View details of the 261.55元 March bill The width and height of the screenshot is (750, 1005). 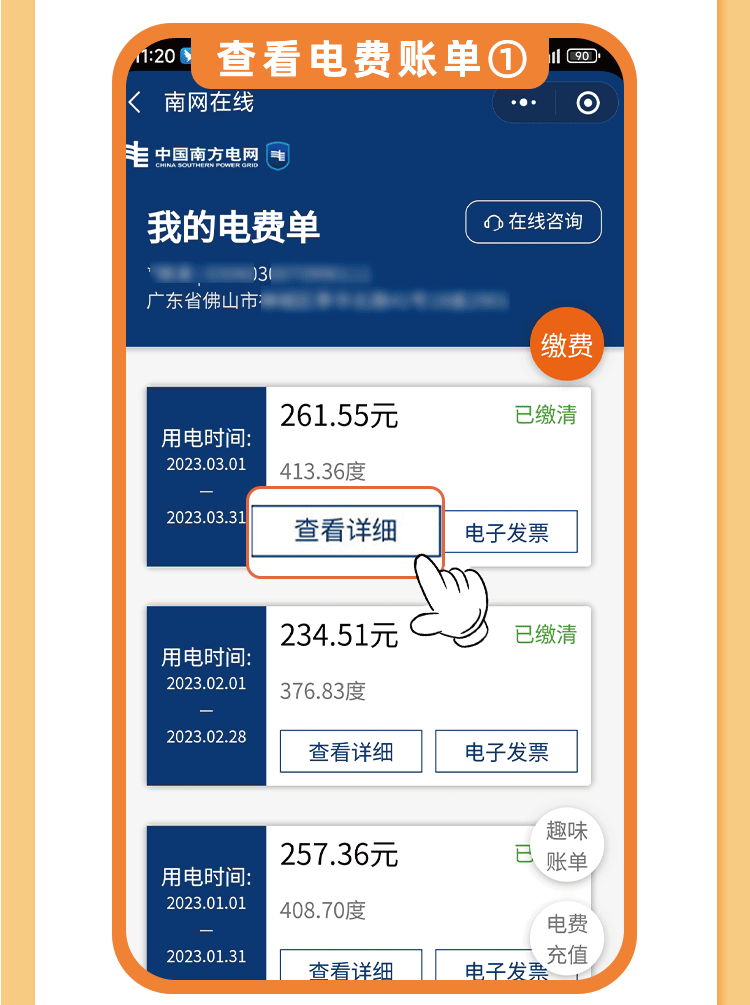tap(346, 531)
